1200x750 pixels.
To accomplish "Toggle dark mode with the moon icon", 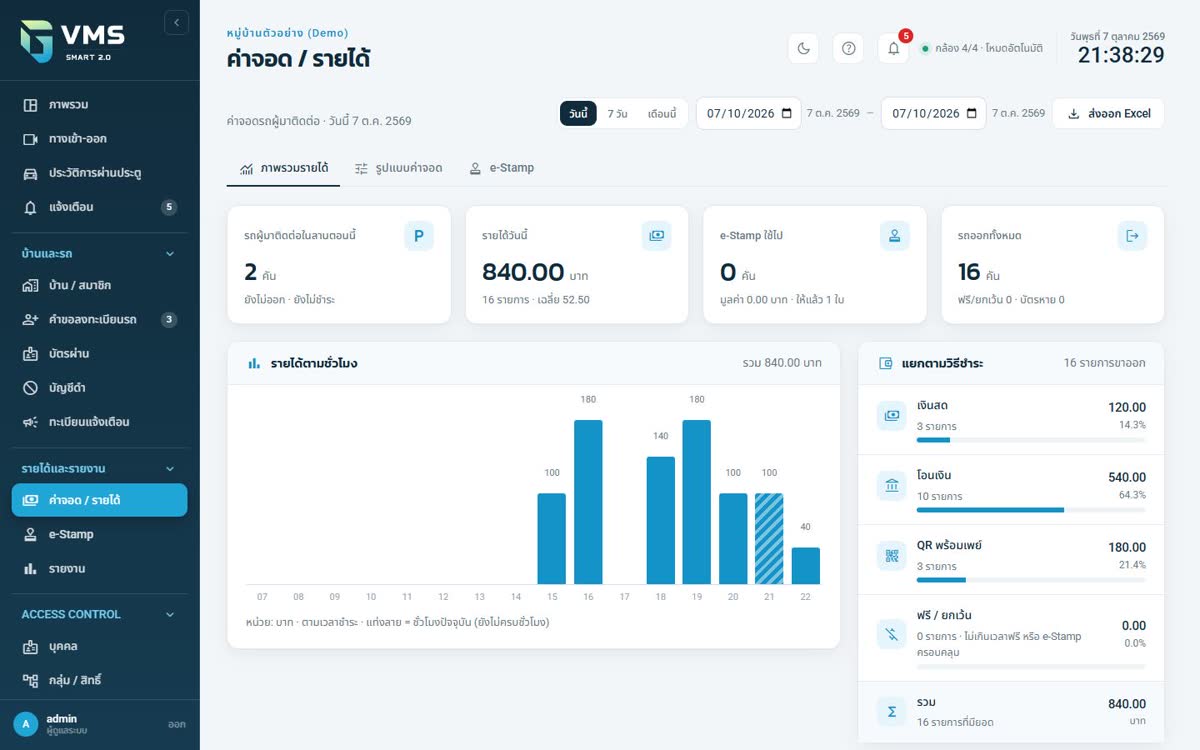I will [x=804, y=48].
